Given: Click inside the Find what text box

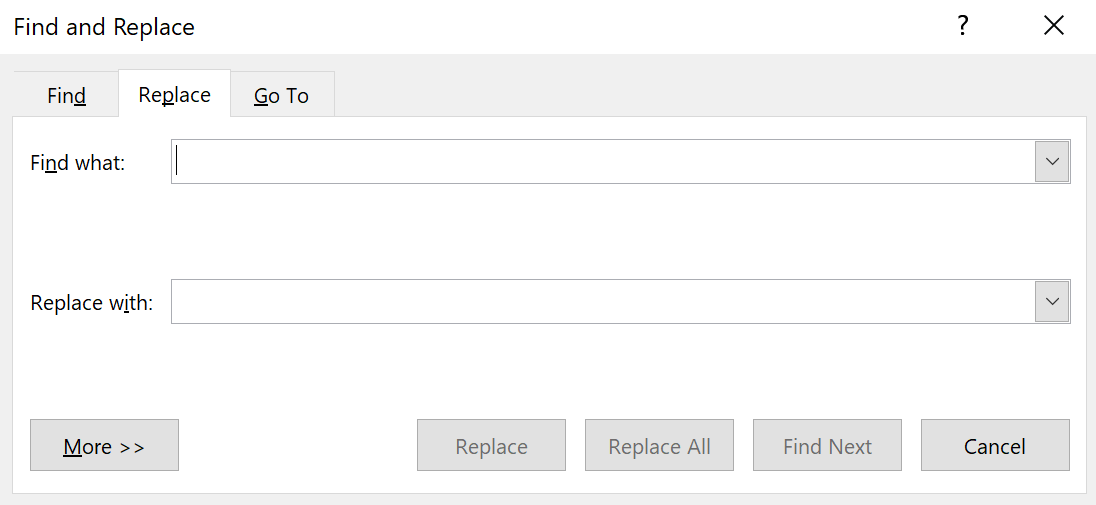Looking at the screenshot, I should [x=600, y=162].
